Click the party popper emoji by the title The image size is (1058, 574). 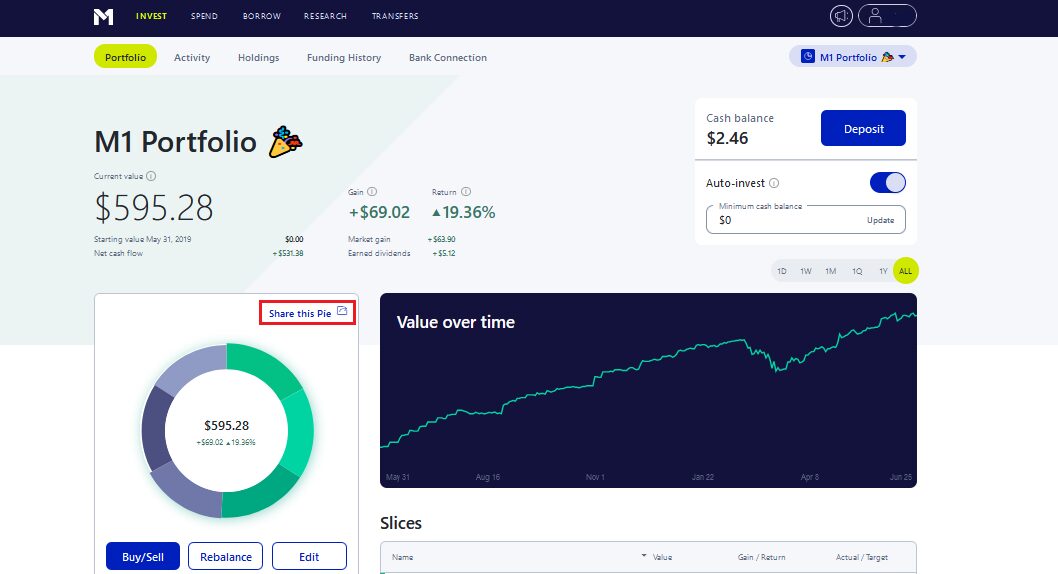(285, 142)
